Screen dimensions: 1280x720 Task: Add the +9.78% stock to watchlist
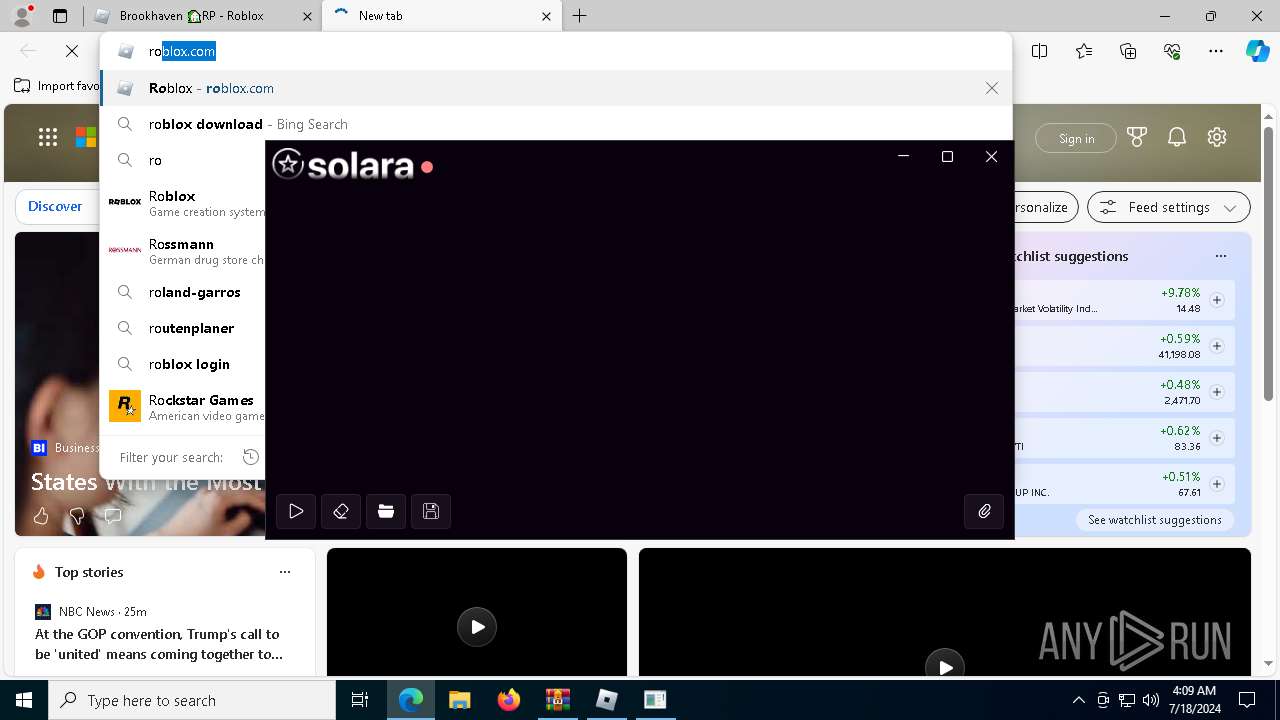pyautogui.click(x=1216, y=300)
